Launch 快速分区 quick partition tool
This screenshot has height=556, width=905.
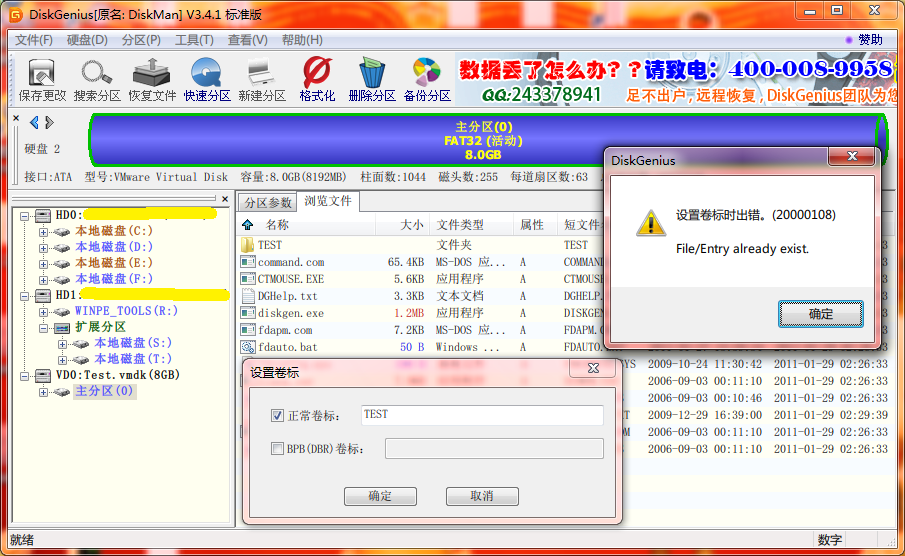tap(207, 80)
